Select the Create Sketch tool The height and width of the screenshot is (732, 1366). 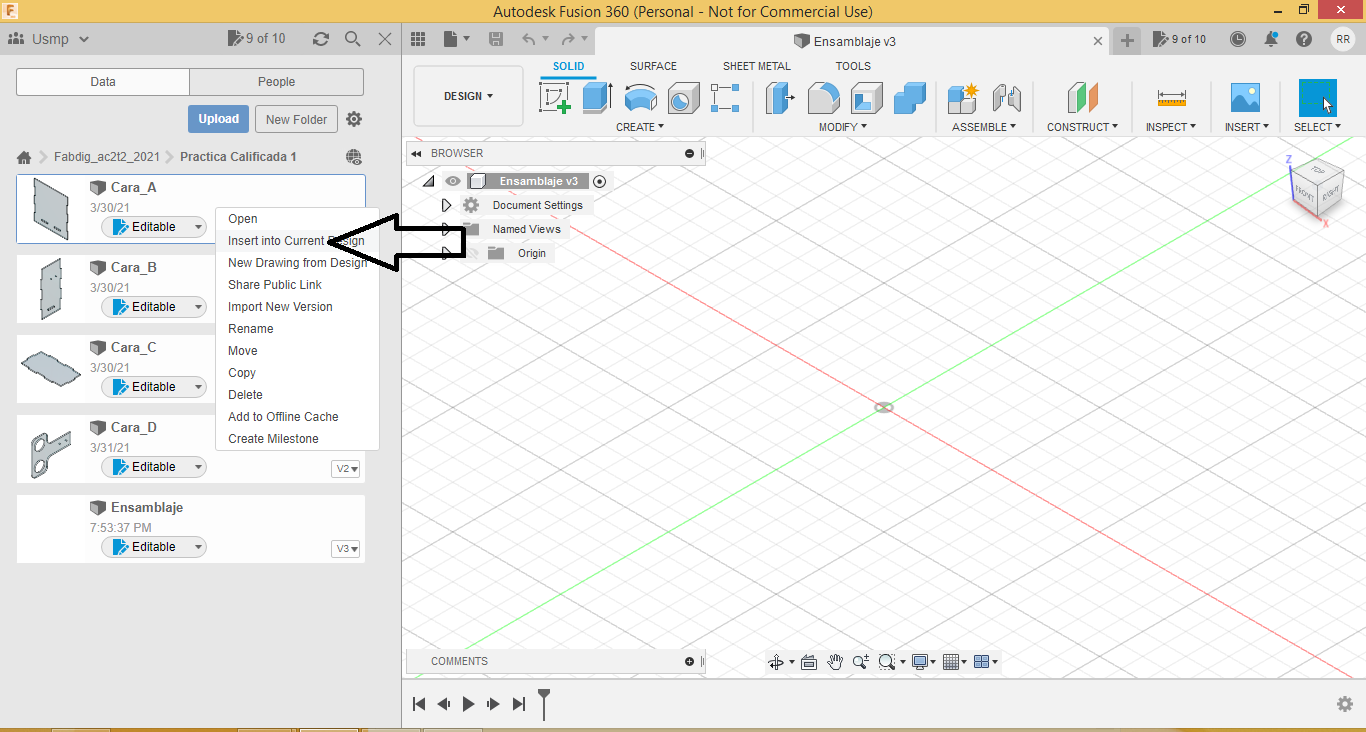555,98
